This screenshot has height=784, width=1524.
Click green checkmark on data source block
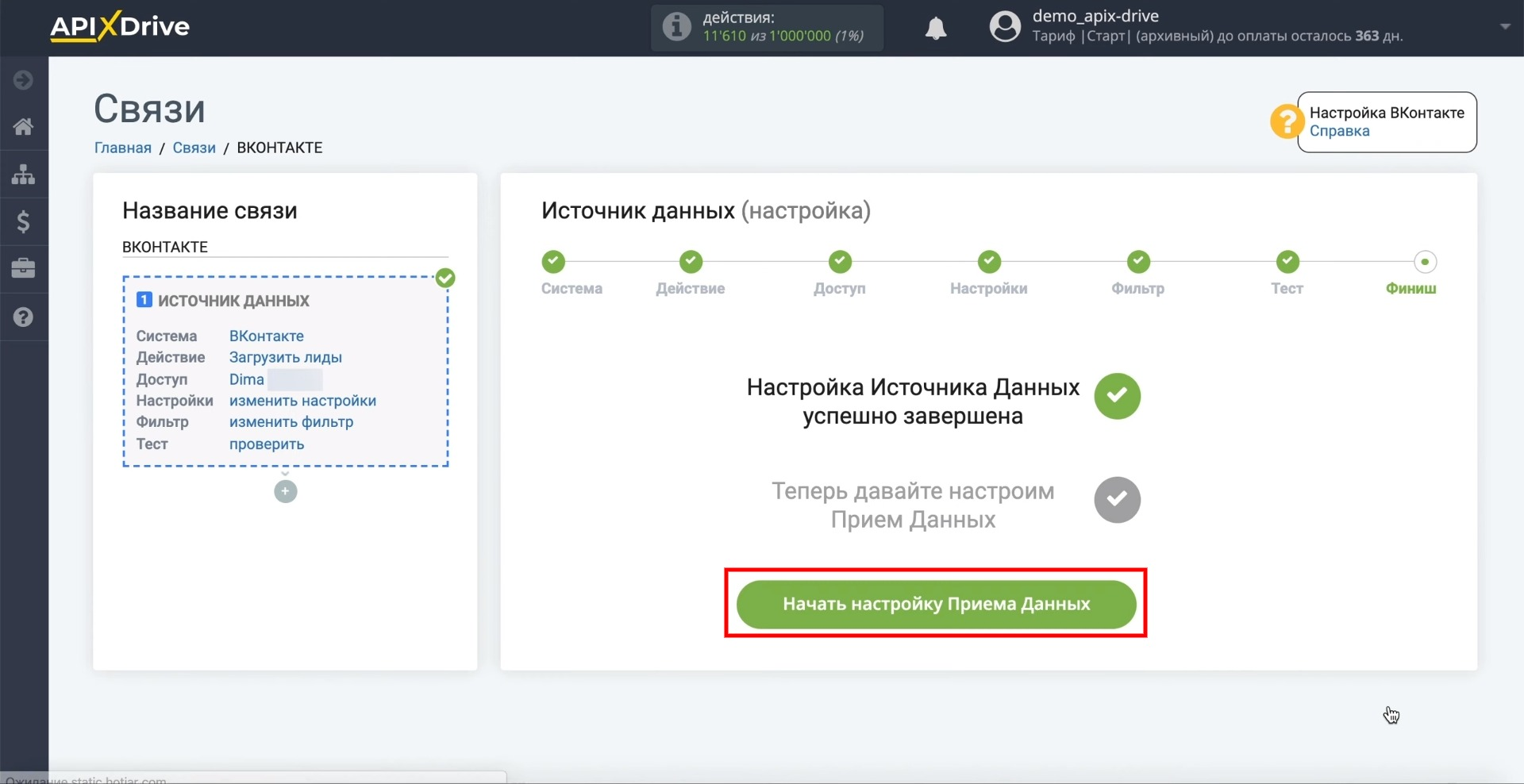[x=445, y=278]
